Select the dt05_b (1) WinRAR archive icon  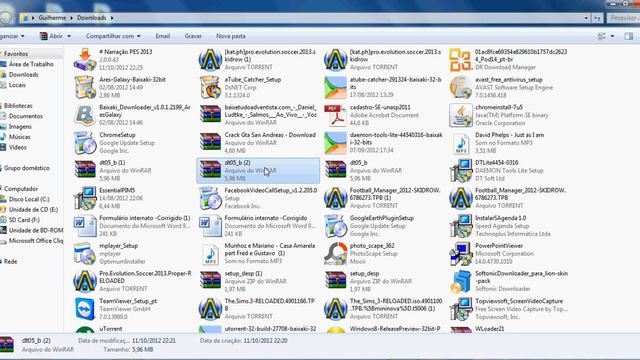(85, 170)
